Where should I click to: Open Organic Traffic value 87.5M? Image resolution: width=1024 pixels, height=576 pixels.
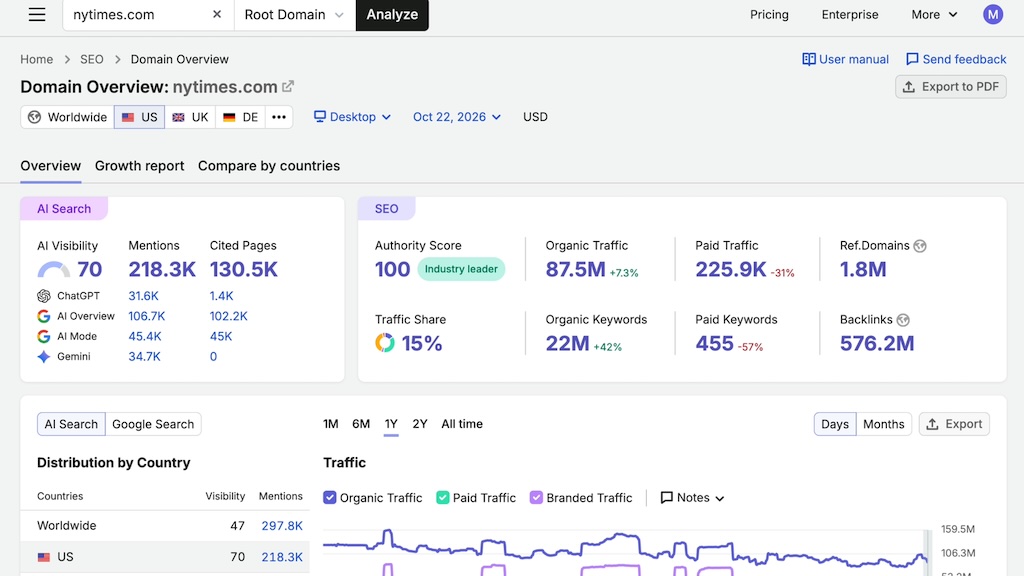tap(575, 269)
